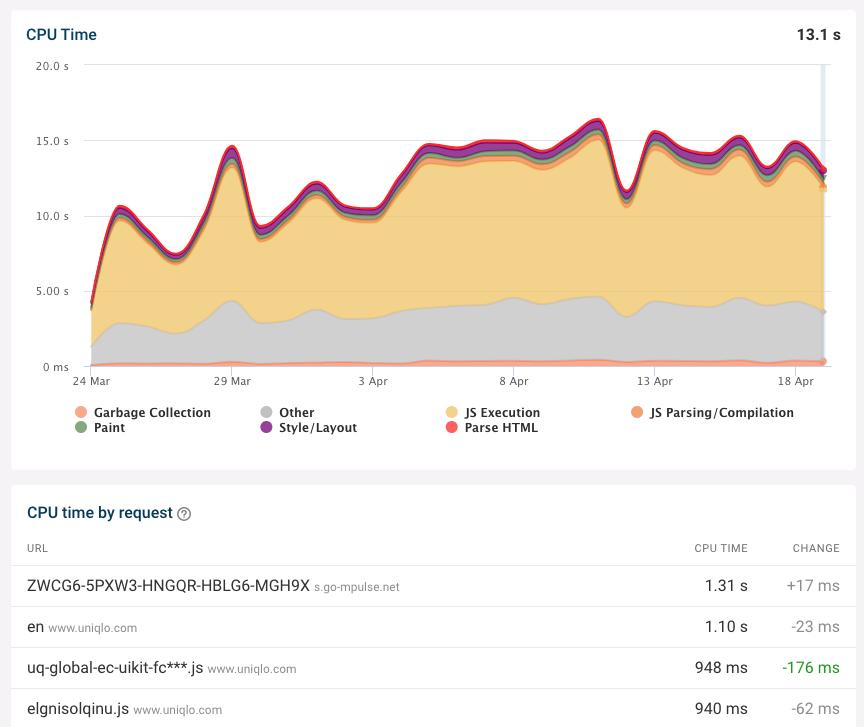Viewport: 864px width, 727px height.
Task: Click the s.go-mpulse.net domain label
Action: (357, 588)
